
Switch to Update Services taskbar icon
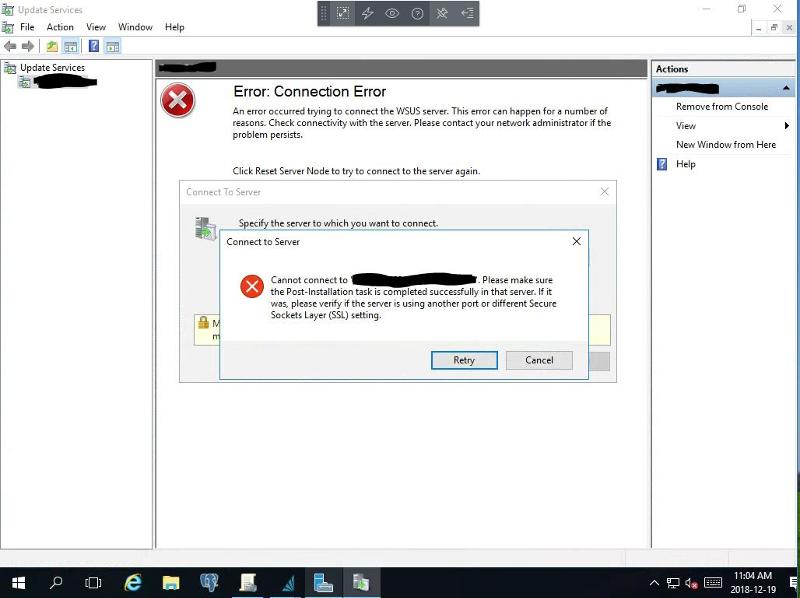coord(361,583)
